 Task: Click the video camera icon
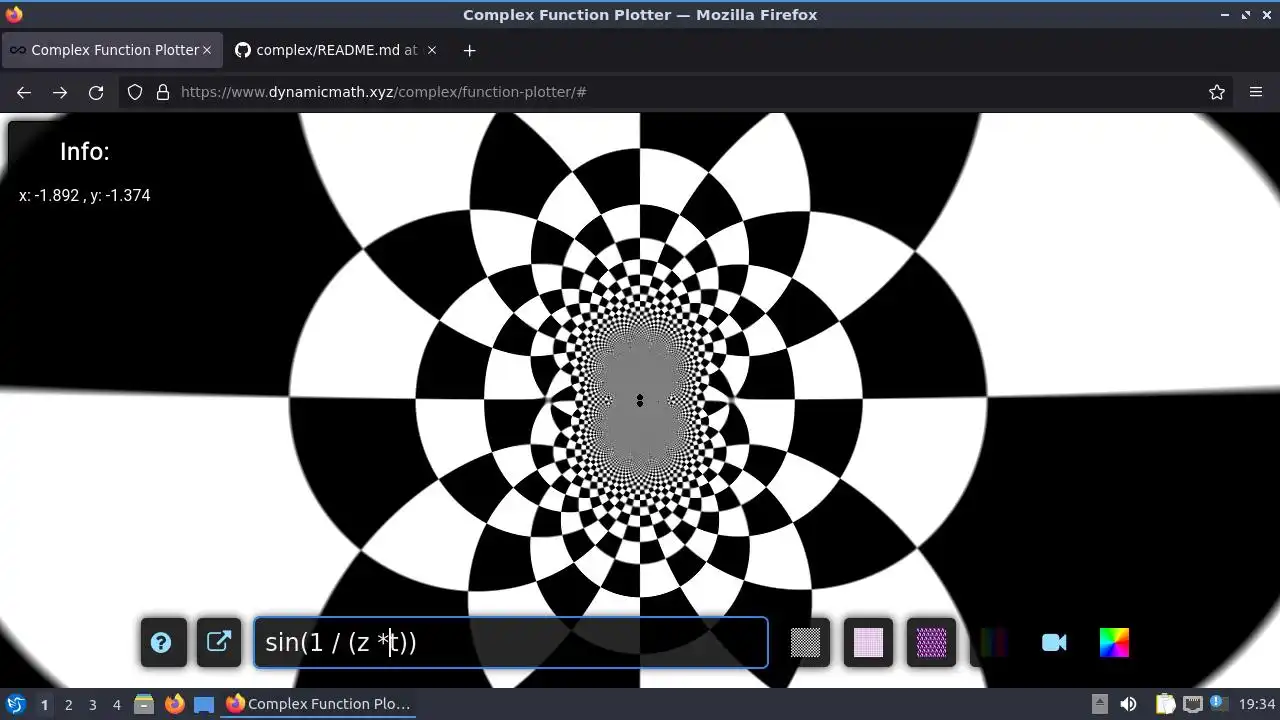[x=1054, y=643]
